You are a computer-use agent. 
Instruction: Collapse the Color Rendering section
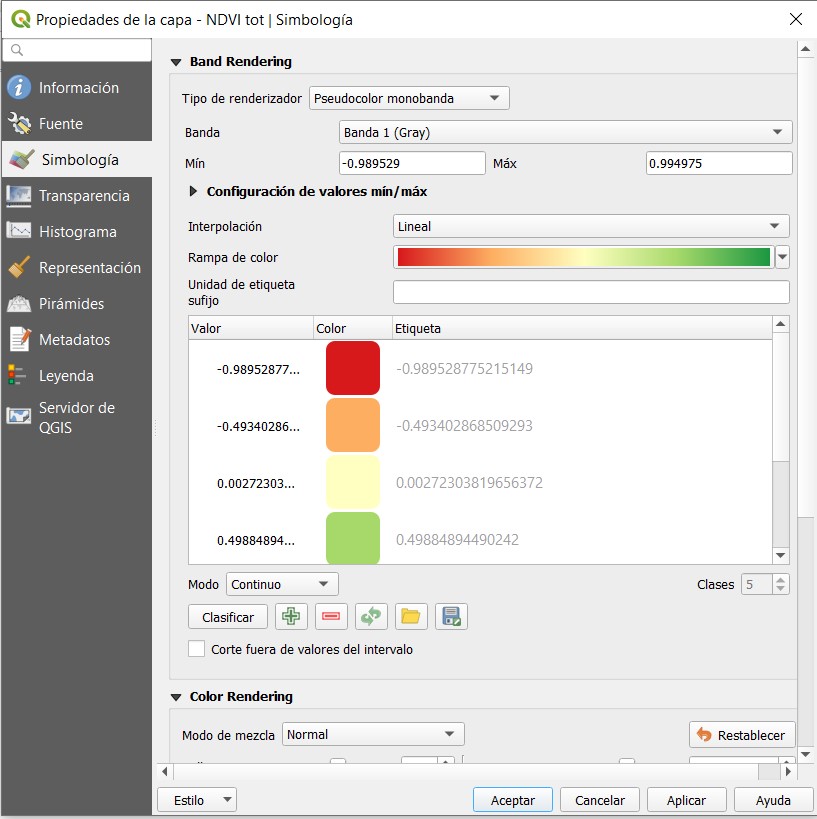[176, 697]
